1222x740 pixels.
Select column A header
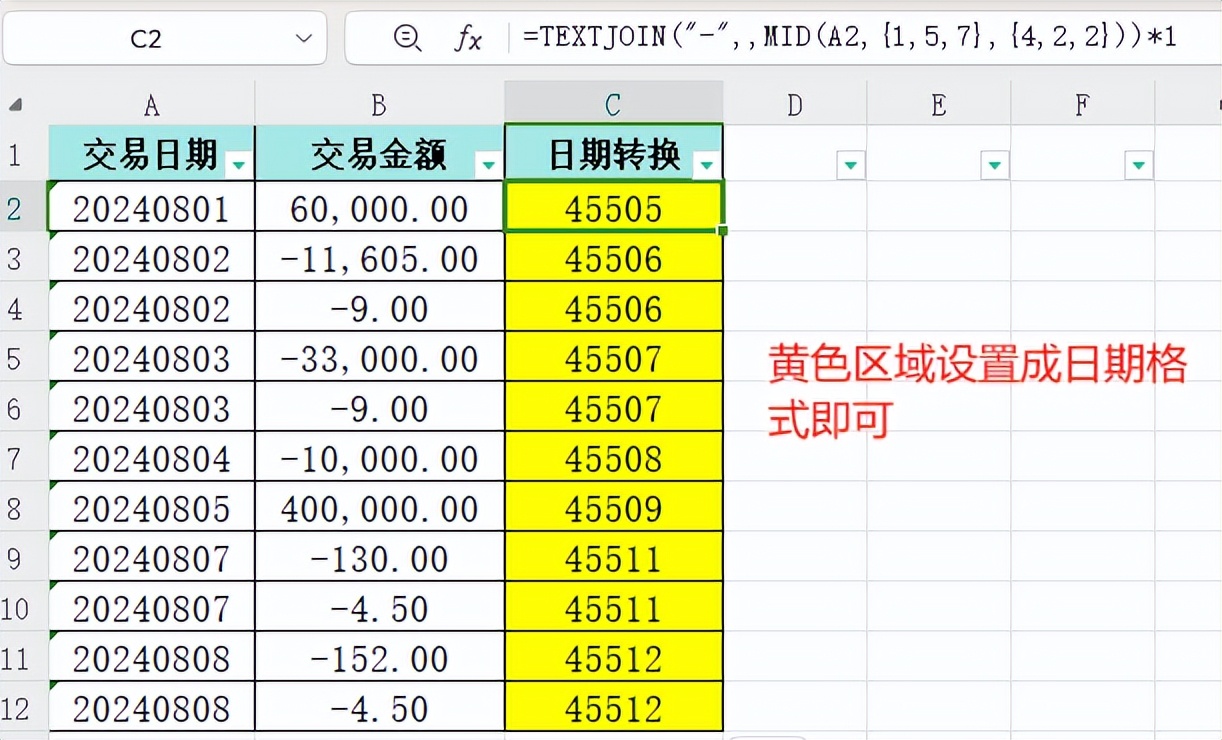tap(152, 104)
